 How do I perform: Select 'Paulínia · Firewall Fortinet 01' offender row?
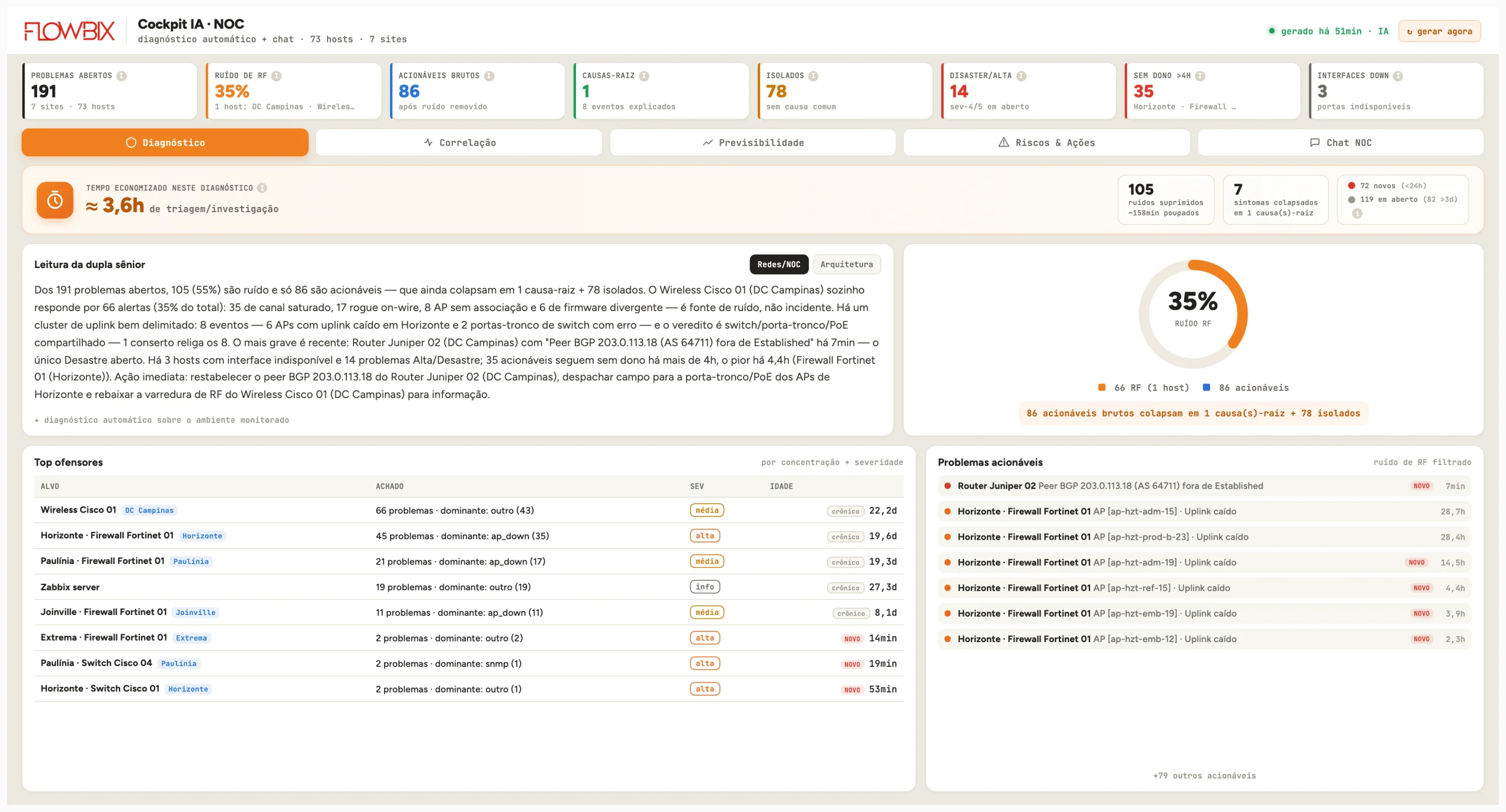[x=469, y=562]
